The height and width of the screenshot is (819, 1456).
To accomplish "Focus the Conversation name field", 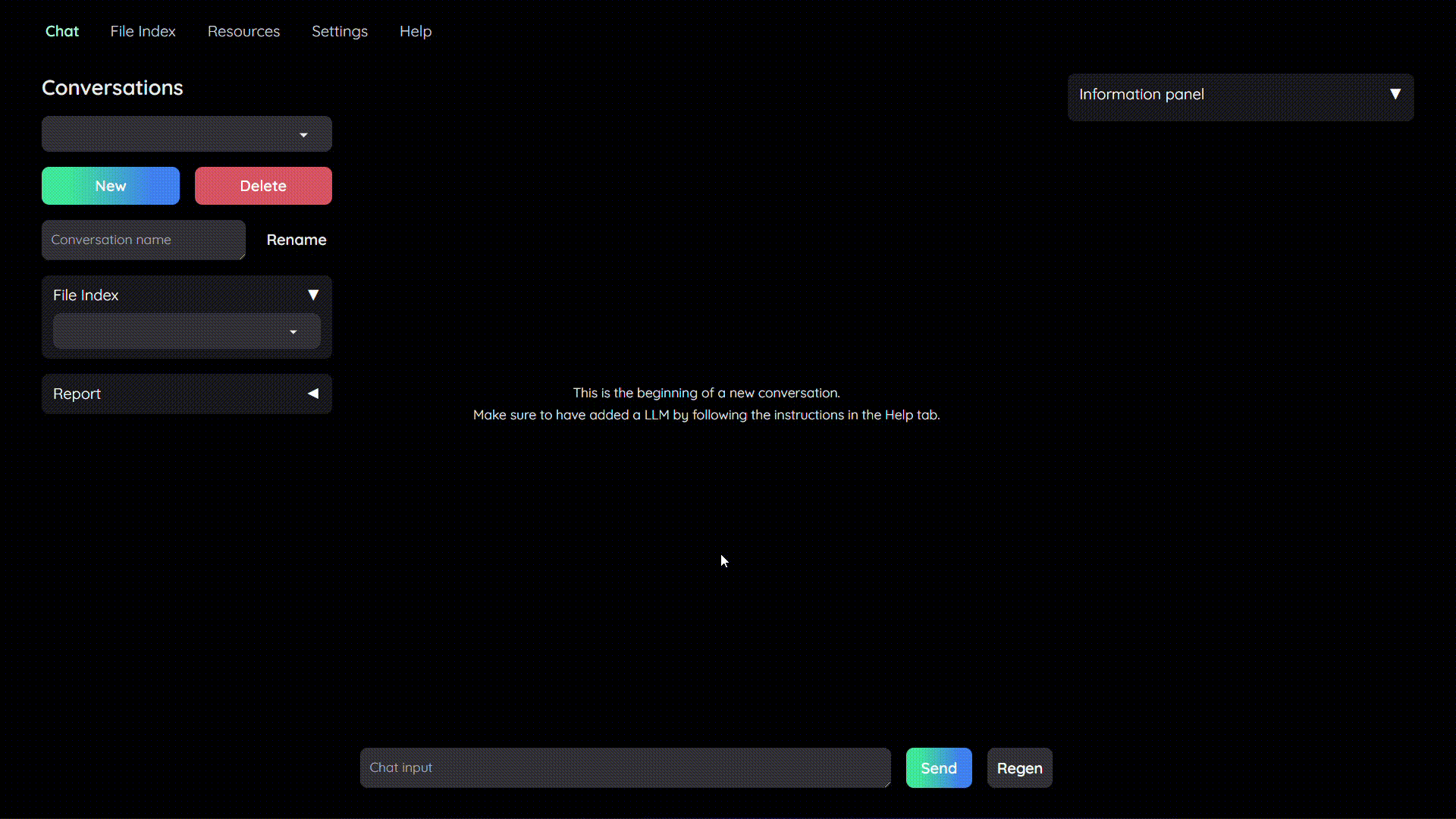I will (143, 240).
